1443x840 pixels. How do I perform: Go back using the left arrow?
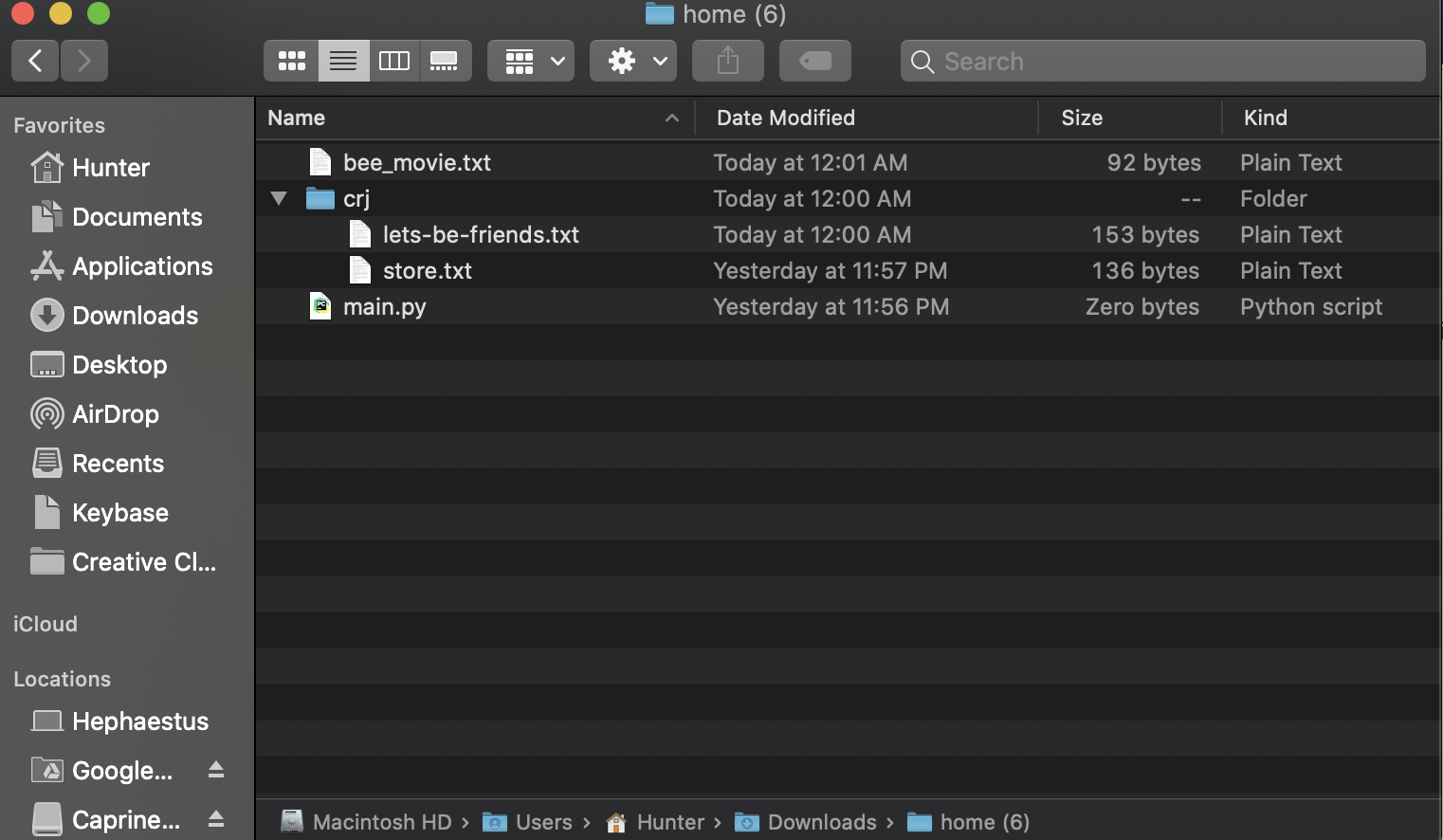point(35,62)
